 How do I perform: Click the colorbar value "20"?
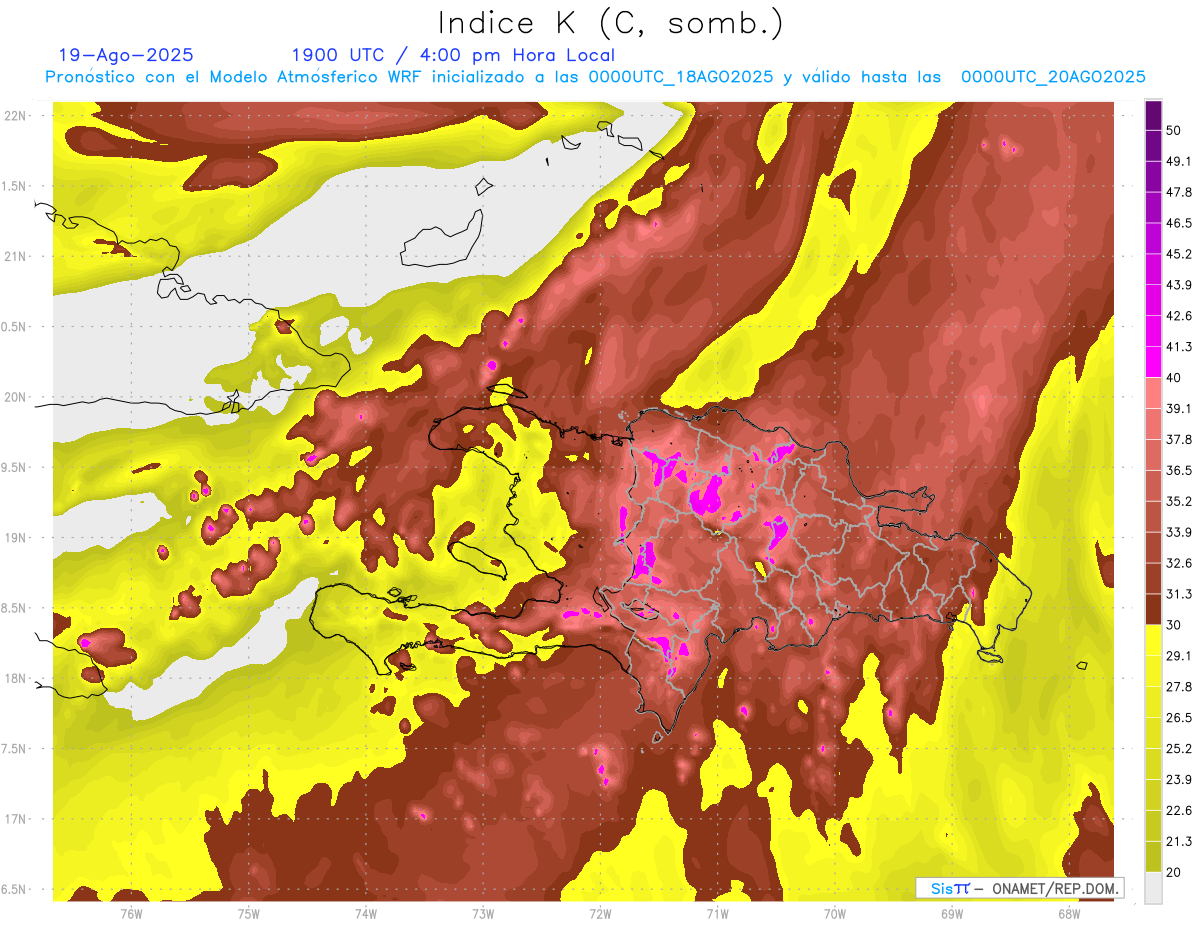click(1175, 872)
